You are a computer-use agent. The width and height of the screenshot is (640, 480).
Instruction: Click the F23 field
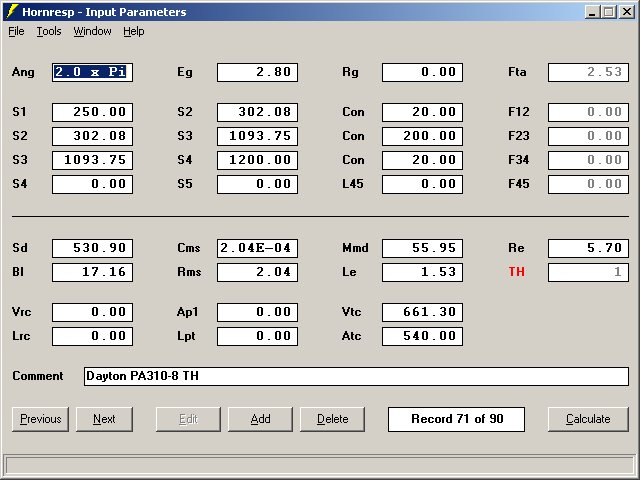coord(588,136)
